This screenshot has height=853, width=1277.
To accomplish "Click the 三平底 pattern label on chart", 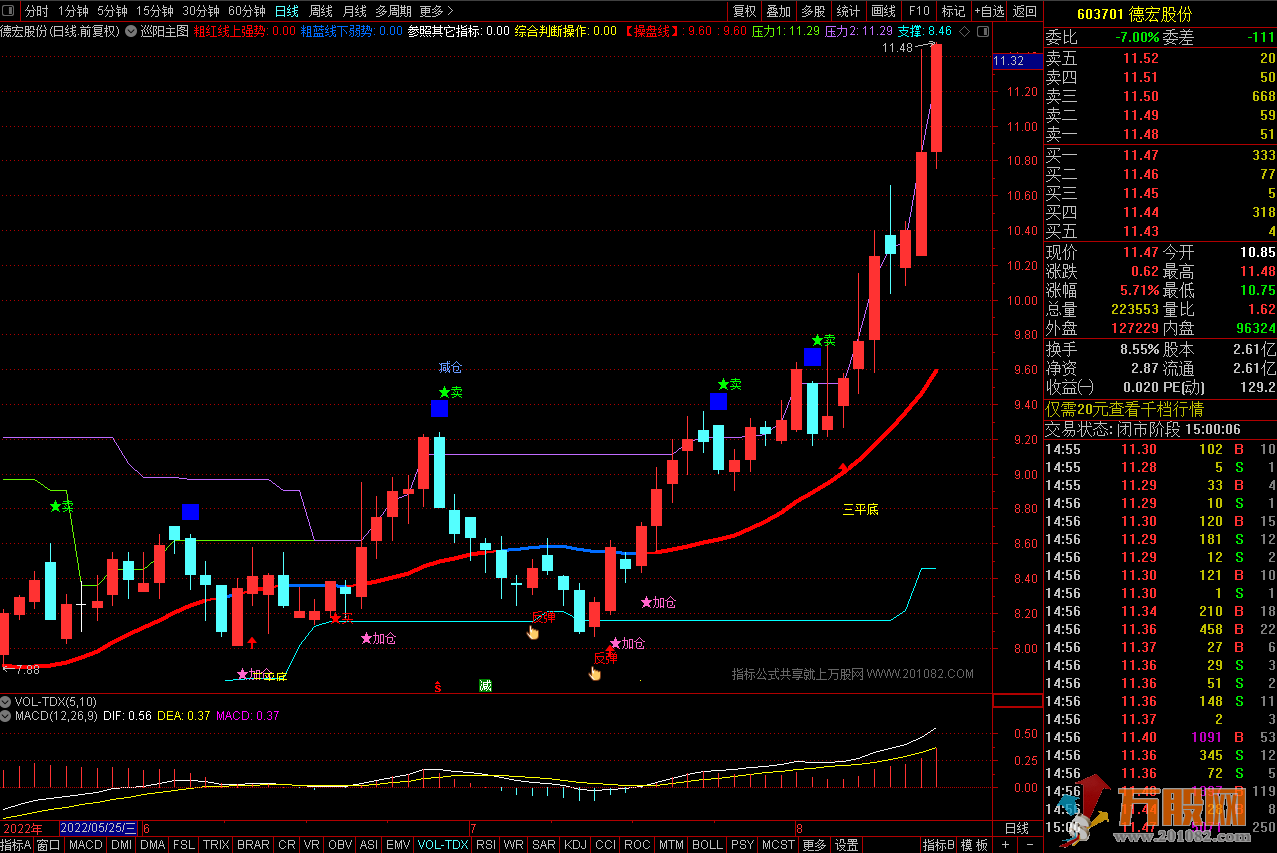I will coord(860,510).
